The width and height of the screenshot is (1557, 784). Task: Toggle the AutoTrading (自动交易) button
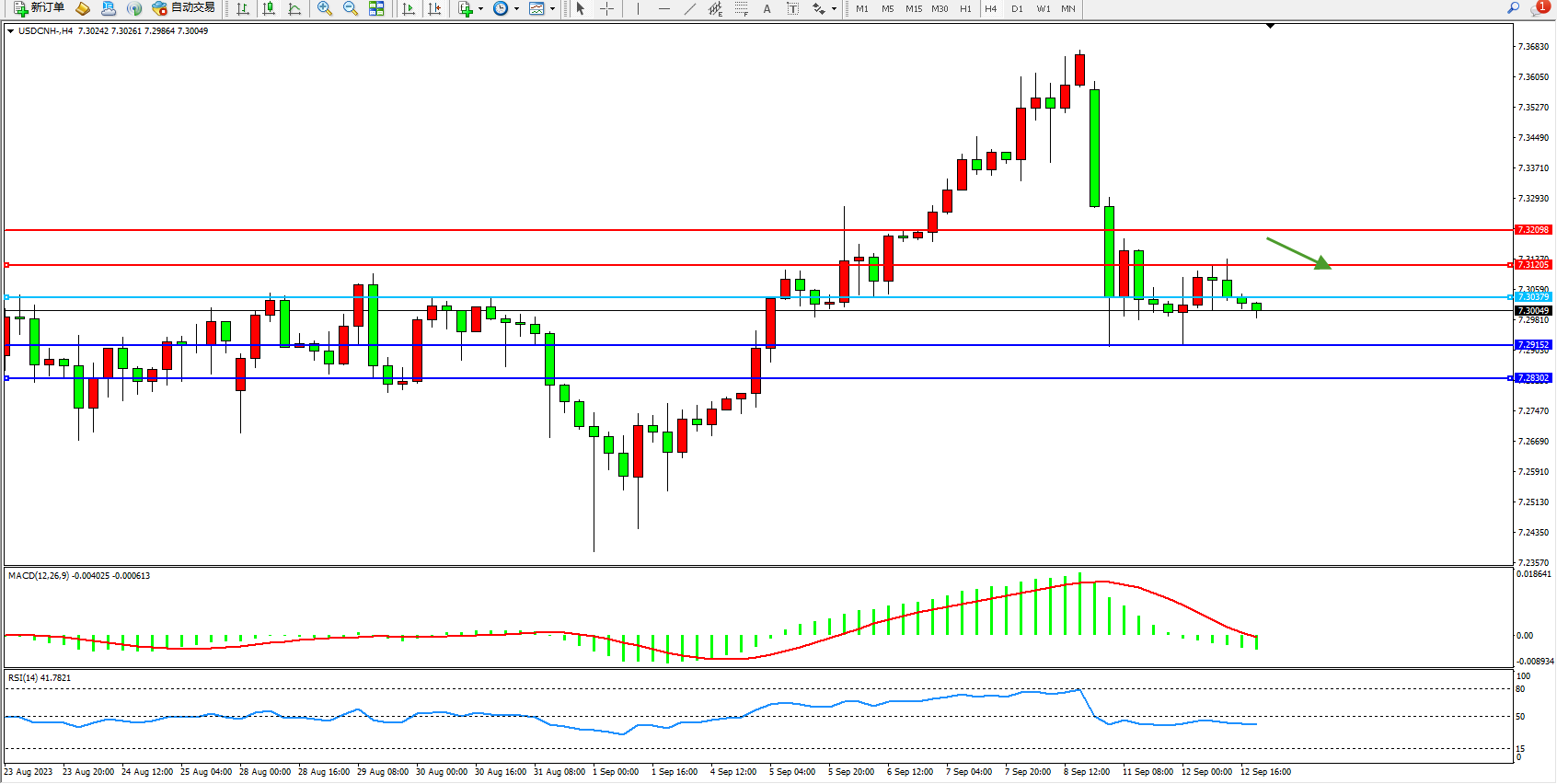[183, 8]
